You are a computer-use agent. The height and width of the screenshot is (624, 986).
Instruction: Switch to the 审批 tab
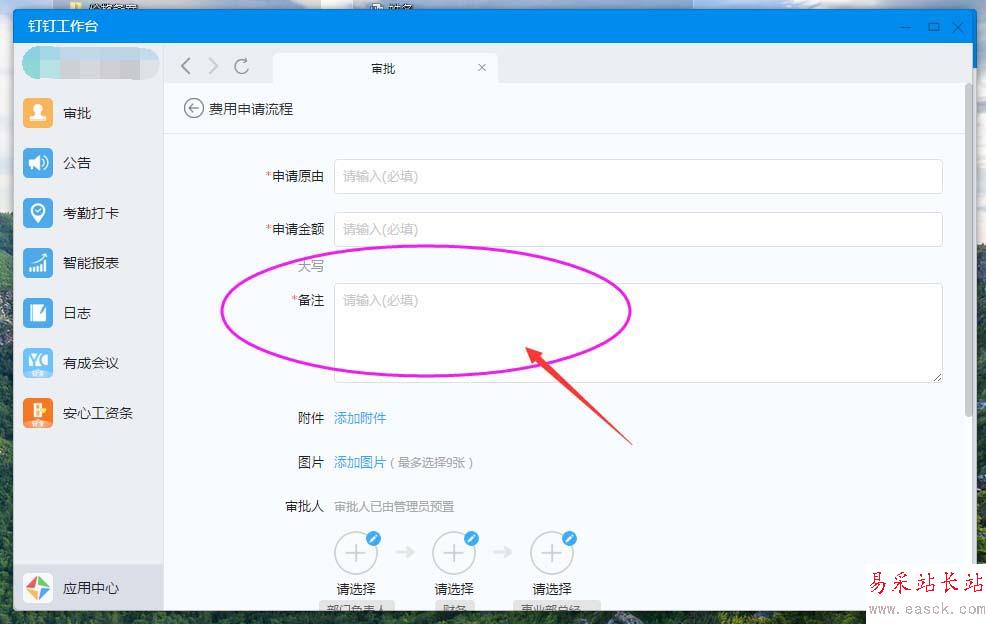coord(385,68)
